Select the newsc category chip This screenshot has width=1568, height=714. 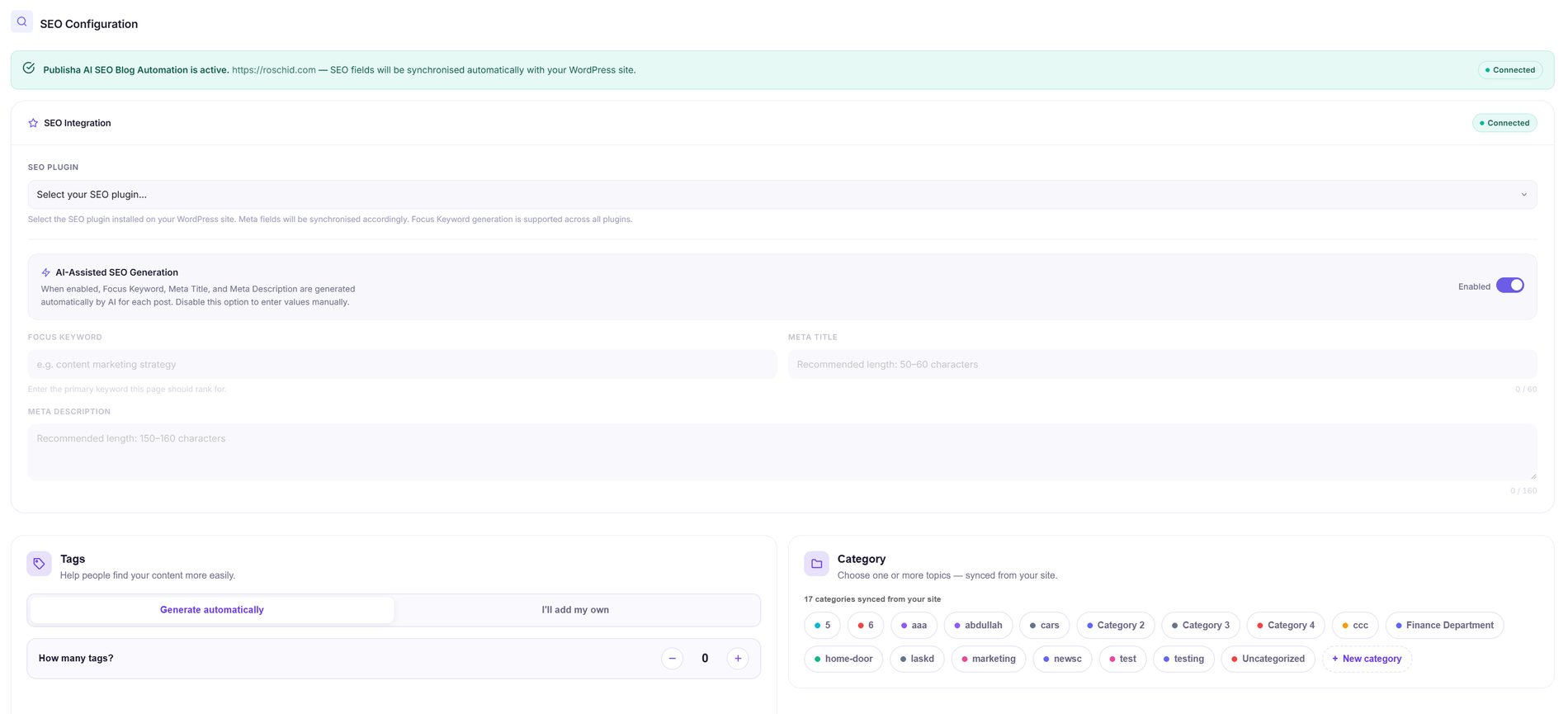click(x=1062, y=659)
